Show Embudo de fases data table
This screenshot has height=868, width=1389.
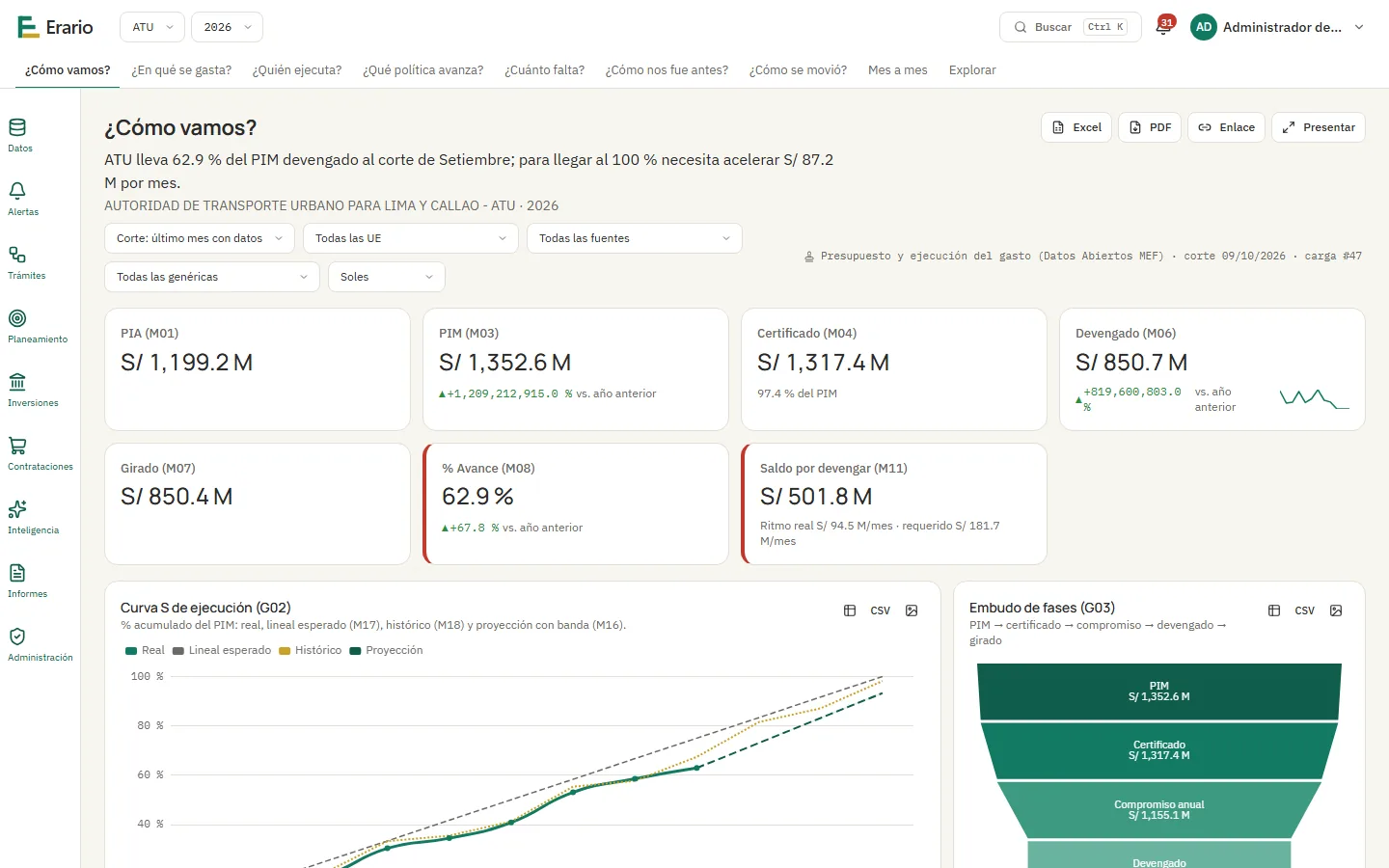[x=1274, y=610]
